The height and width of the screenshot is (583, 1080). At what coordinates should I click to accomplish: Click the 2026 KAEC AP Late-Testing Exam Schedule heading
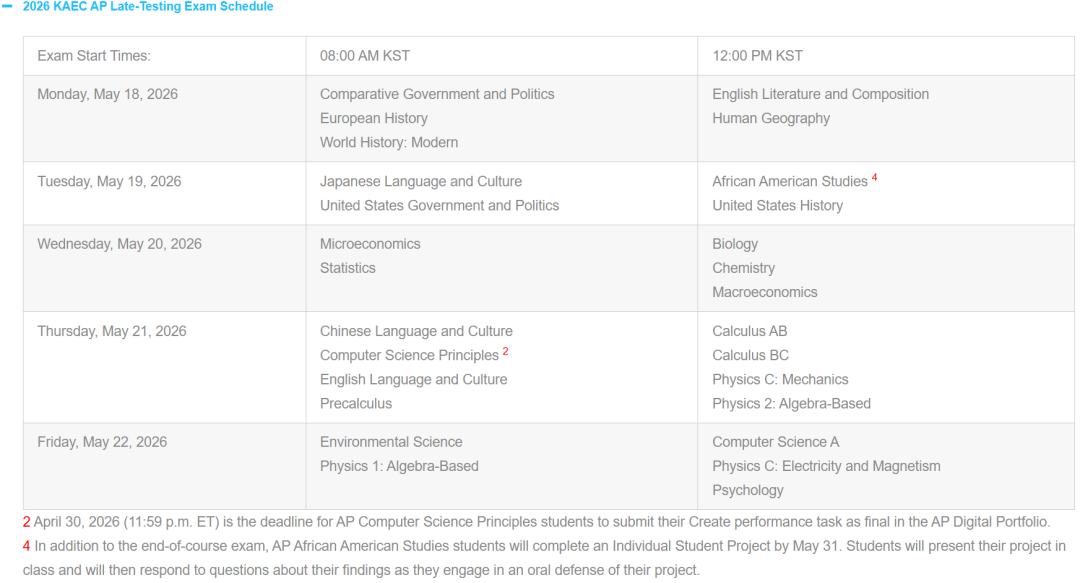tap(147, 7)
